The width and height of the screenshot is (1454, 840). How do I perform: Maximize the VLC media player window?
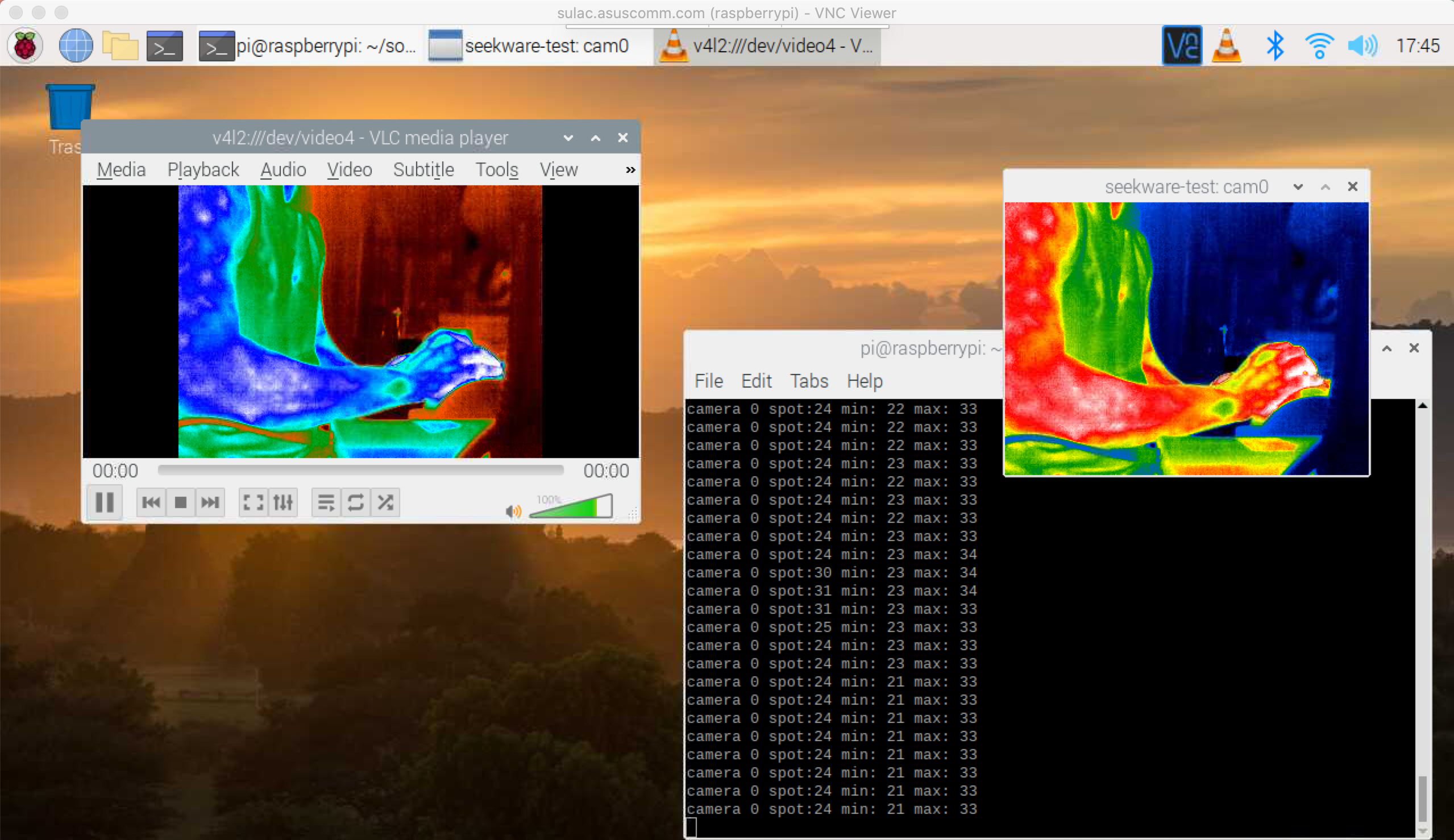[596, 138]
